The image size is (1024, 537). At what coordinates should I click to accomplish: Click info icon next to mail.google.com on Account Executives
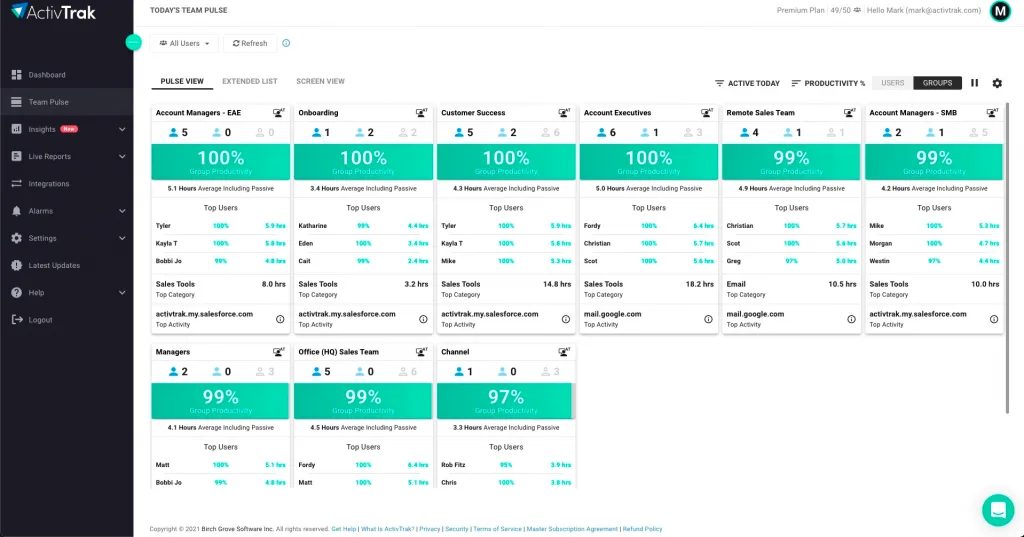708,319
